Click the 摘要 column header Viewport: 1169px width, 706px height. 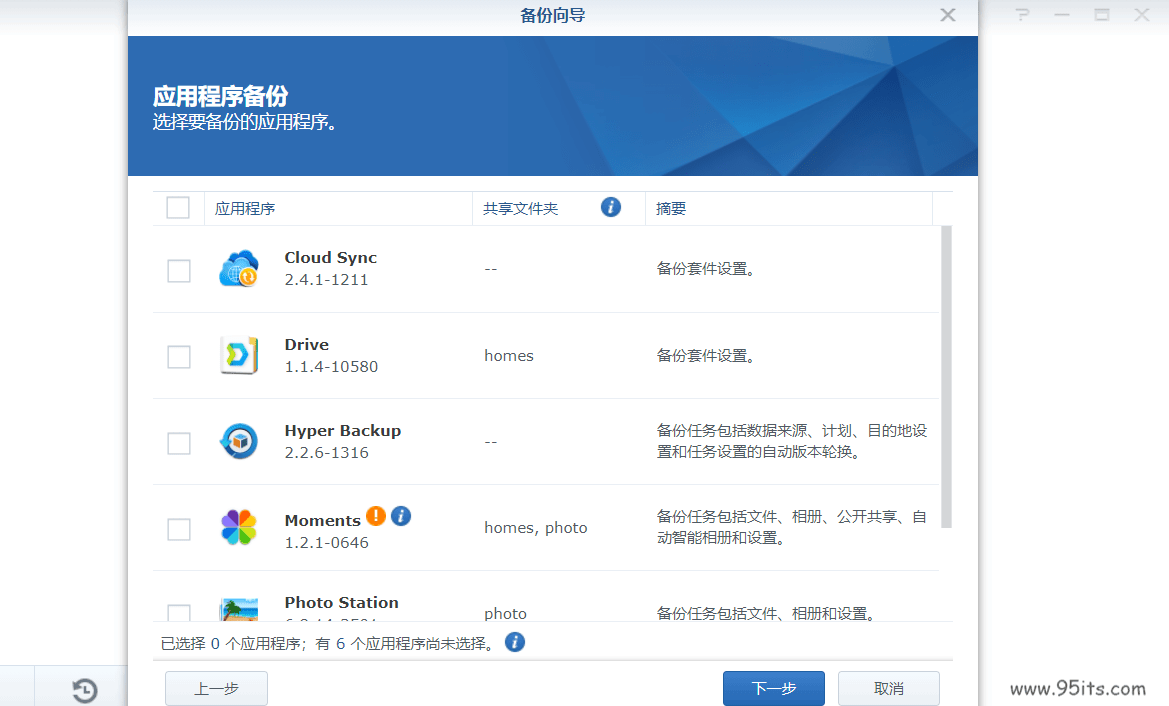coord(789,209)
